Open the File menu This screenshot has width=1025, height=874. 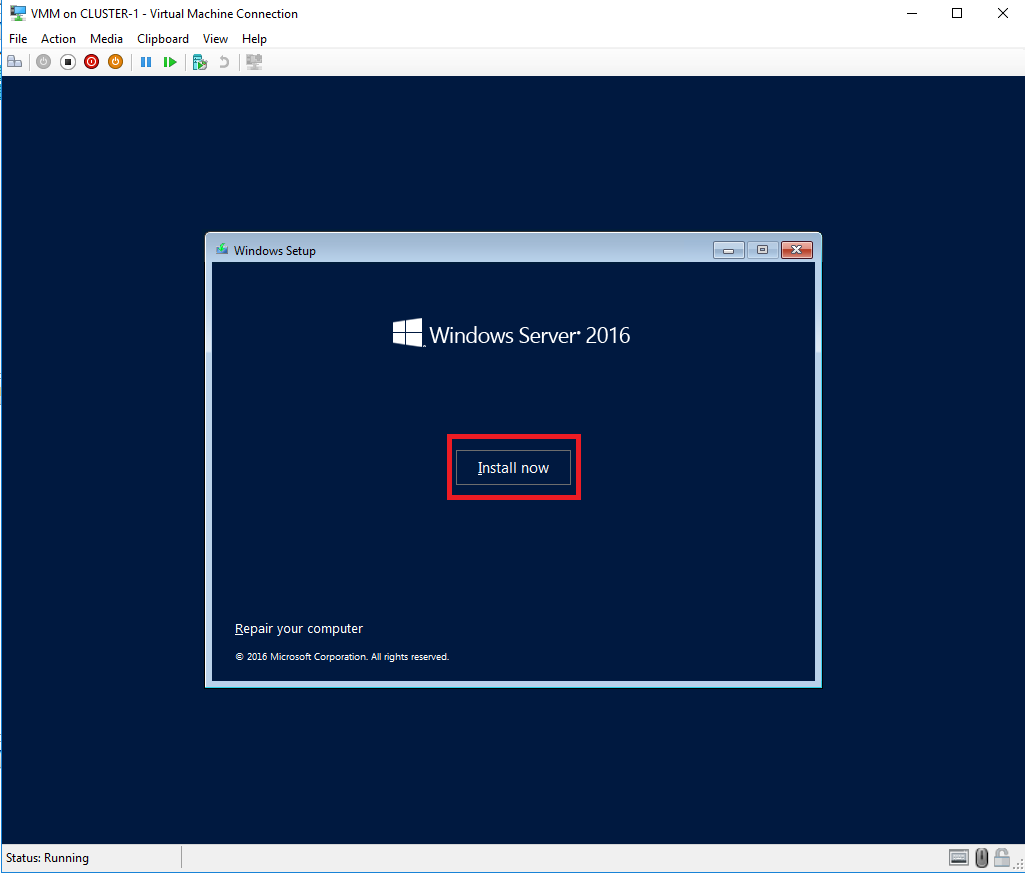coord(18,39)
